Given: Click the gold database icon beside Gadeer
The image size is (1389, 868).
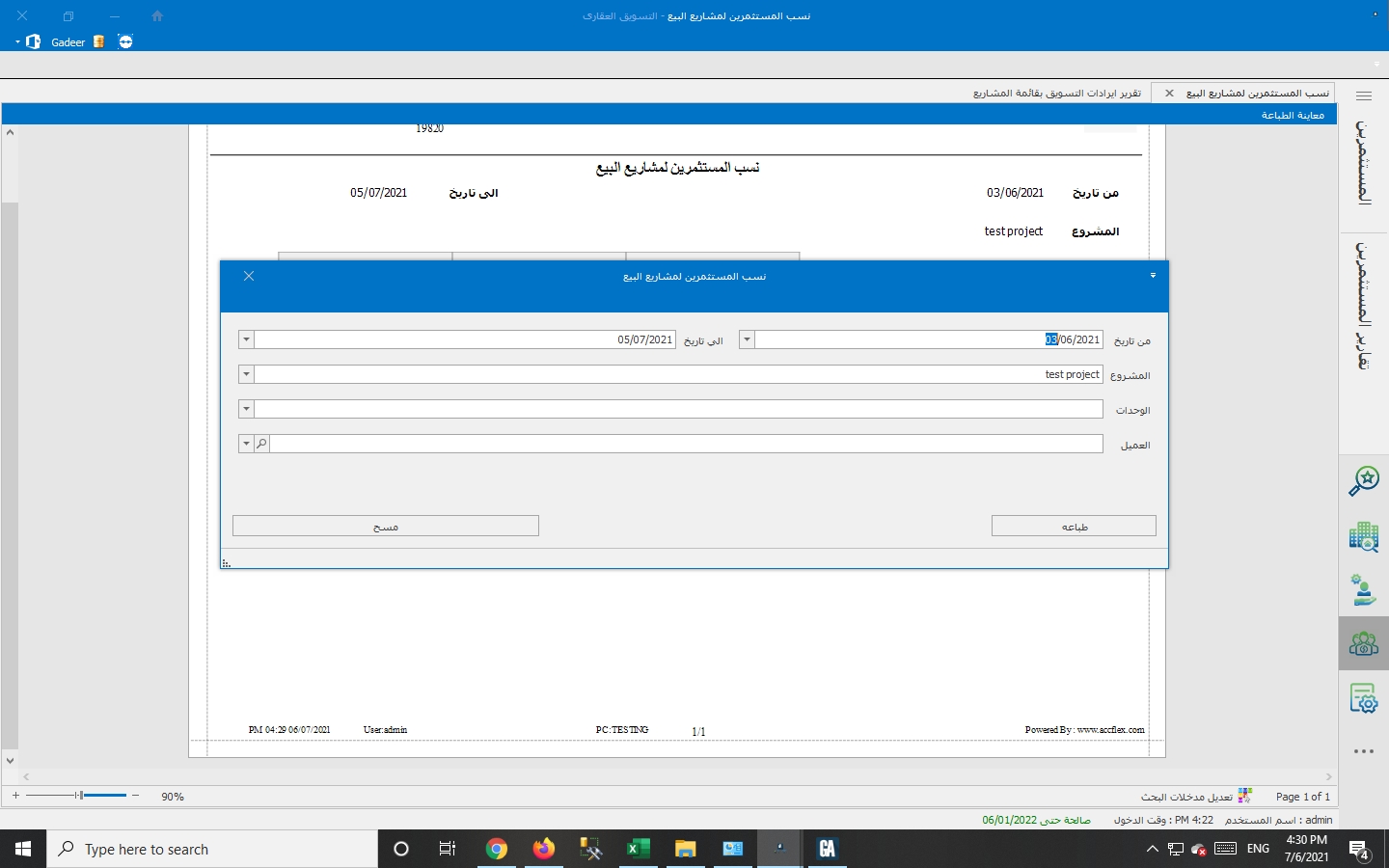Looking at the screenshot, I should pyautogui.click(x=98, y=41).
